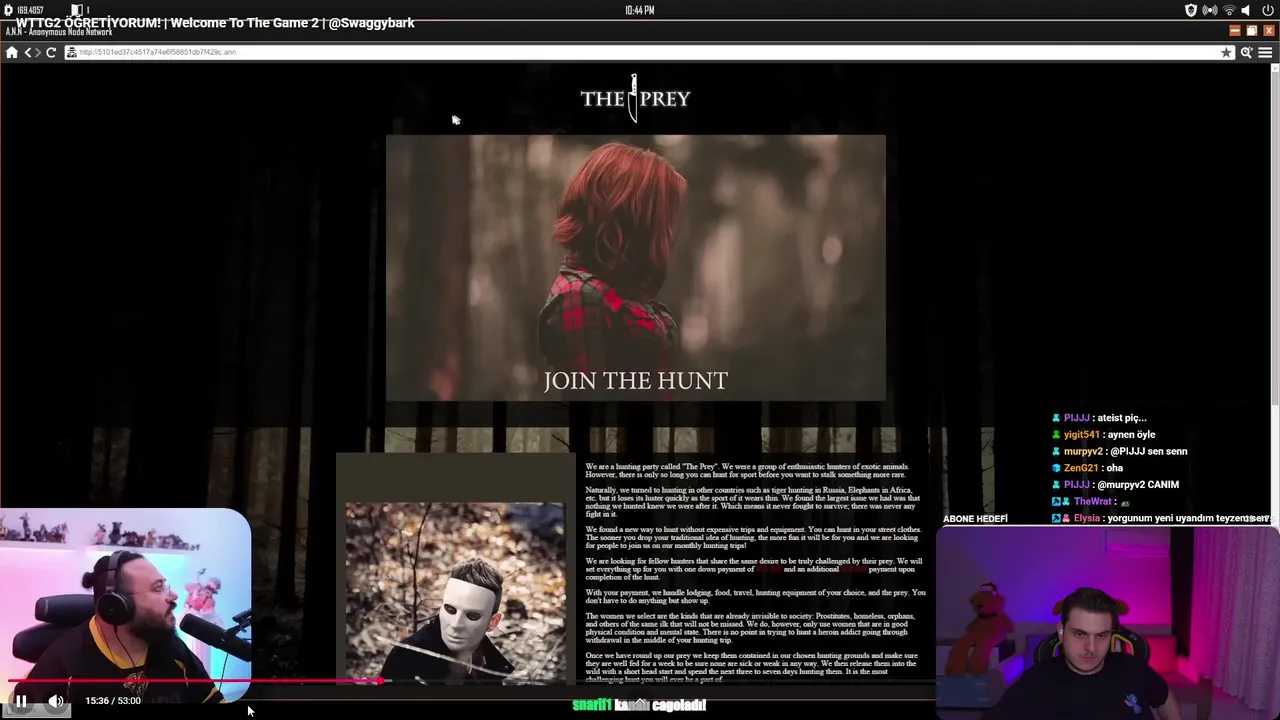Go to the browser home page
Screen dimensions: 1280x720
point(12,52)
